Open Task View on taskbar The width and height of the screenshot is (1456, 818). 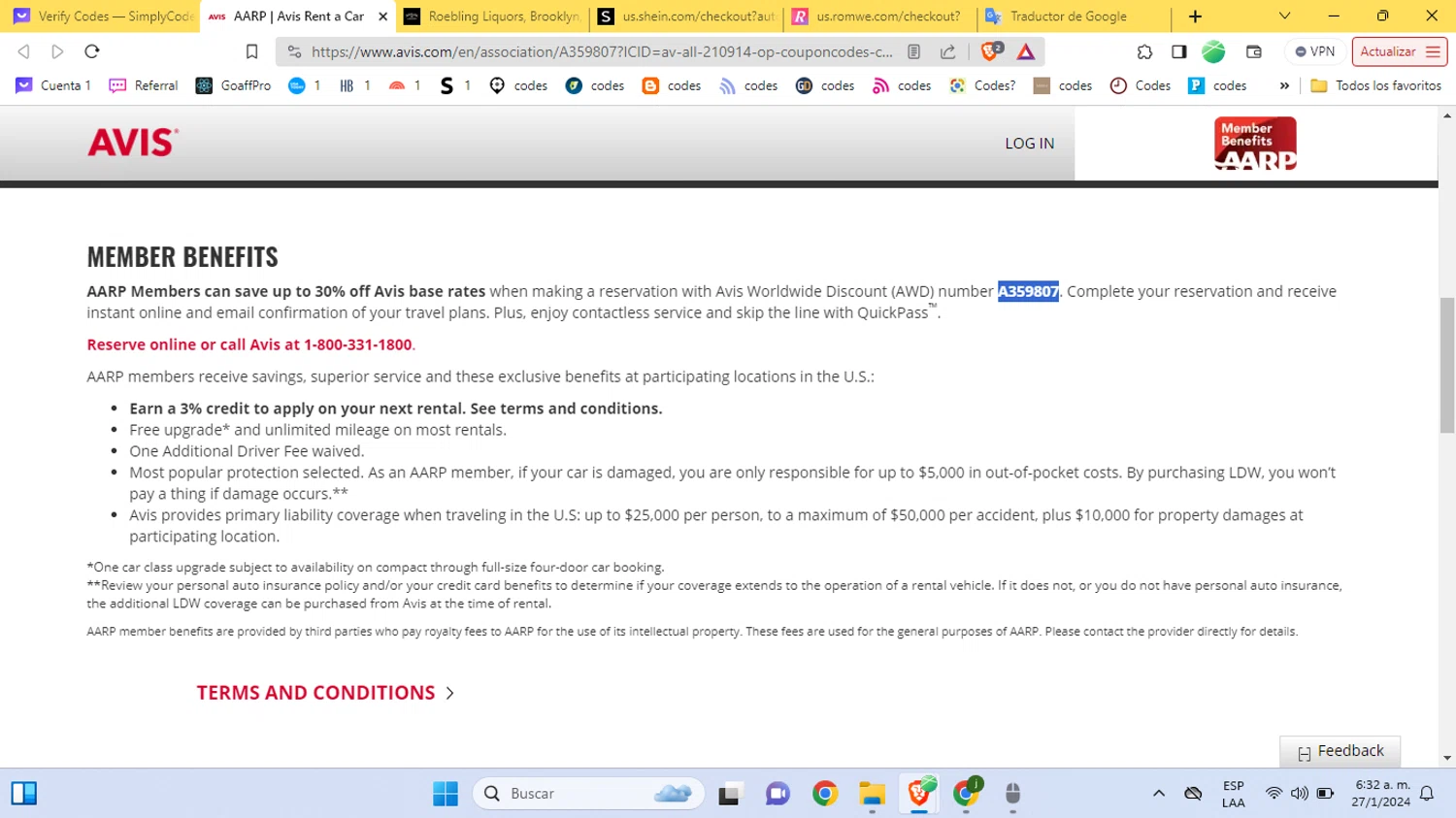coord(730,794)
